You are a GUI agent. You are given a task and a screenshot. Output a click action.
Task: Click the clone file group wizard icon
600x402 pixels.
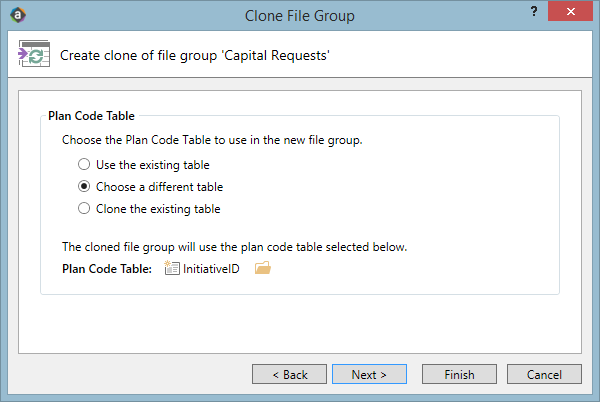click(34, 54)
